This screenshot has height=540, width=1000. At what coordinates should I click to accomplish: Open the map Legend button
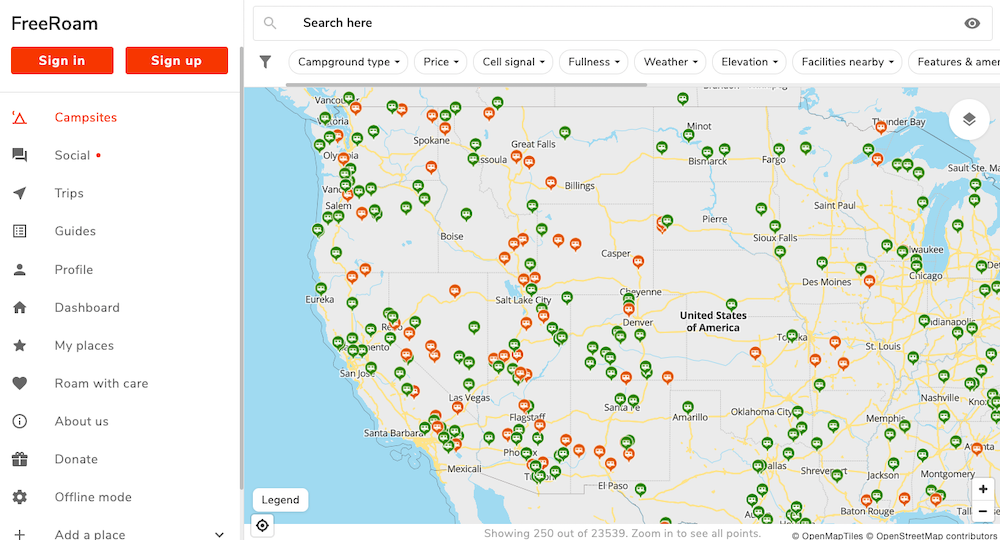point(280,500)
